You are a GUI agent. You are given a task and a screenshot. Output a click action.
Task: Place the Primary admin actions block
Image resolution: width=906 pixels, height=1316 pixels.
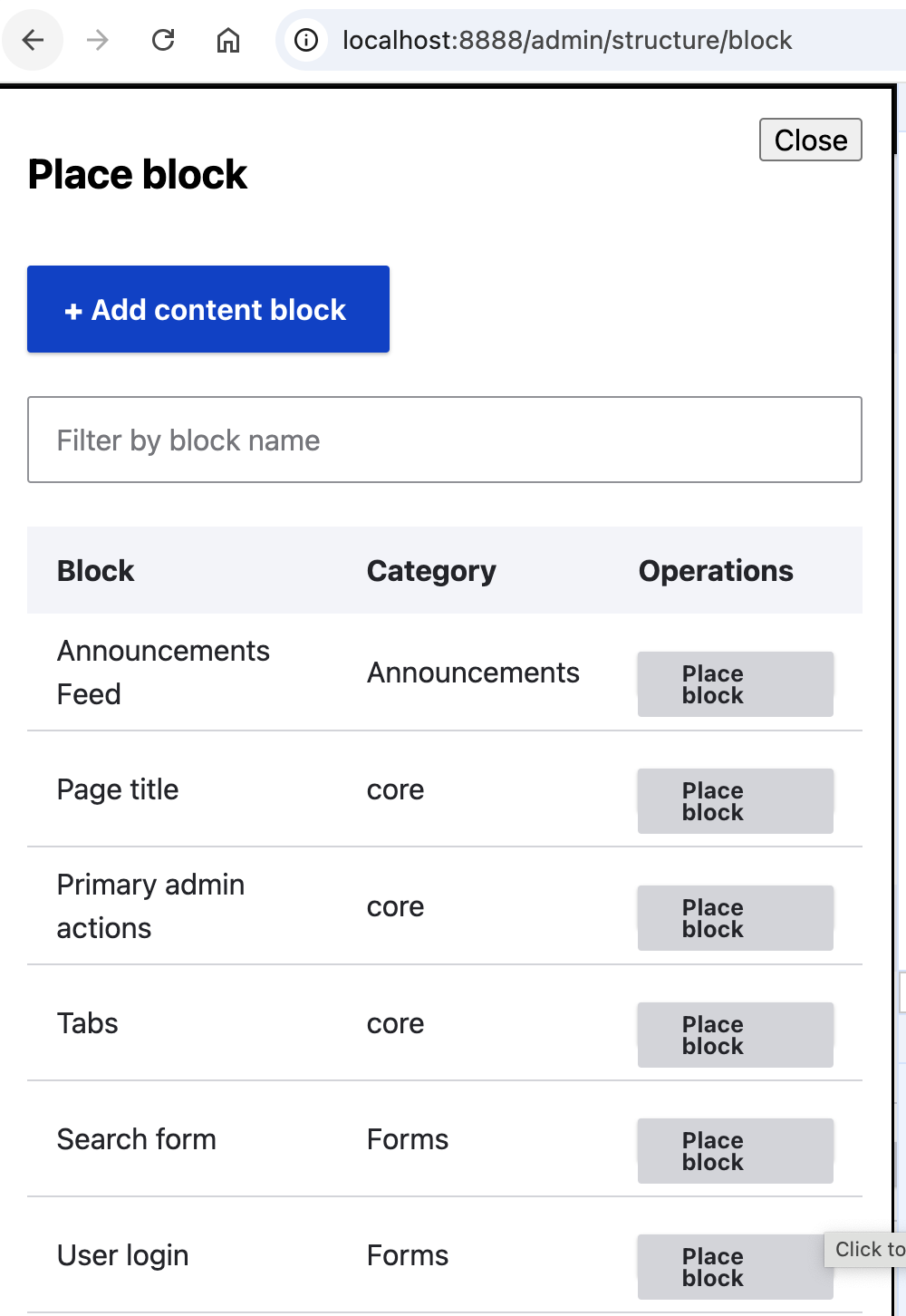735,918
